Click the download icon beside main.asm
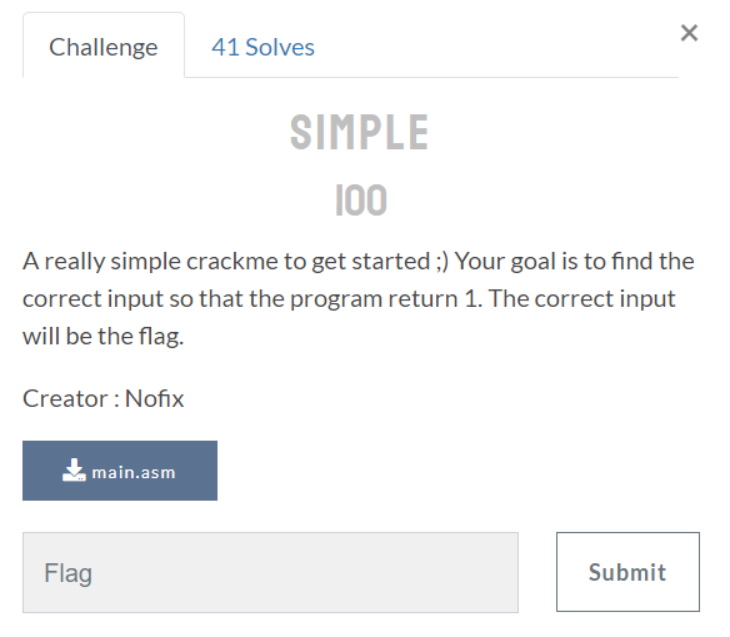730x637 pixels. click(x=74, y=470)
